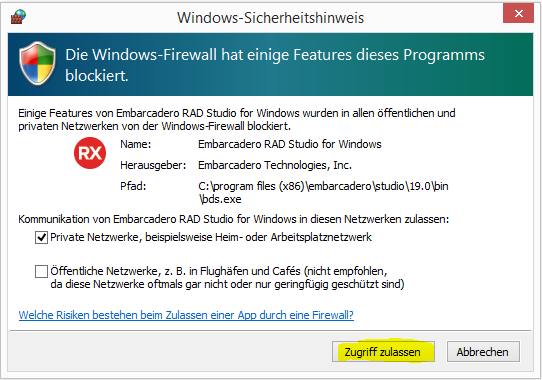Image resolution: width=542 pixels, height=380 pixels.
Task: Click the Pfad label
Action: [133, 186]
